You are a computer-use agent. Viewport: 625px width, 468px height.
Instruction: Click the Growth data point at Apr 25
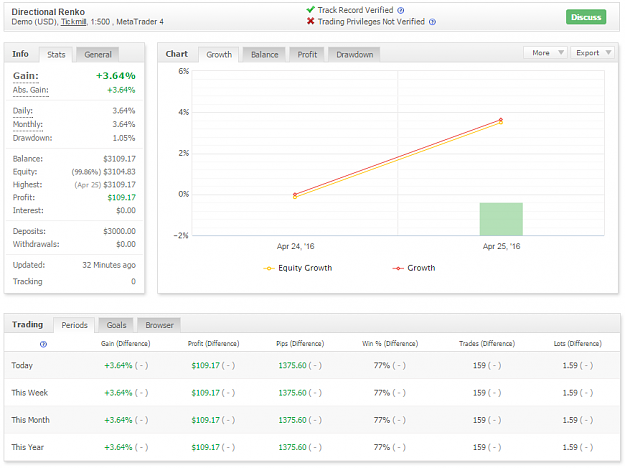coord(501,120)
